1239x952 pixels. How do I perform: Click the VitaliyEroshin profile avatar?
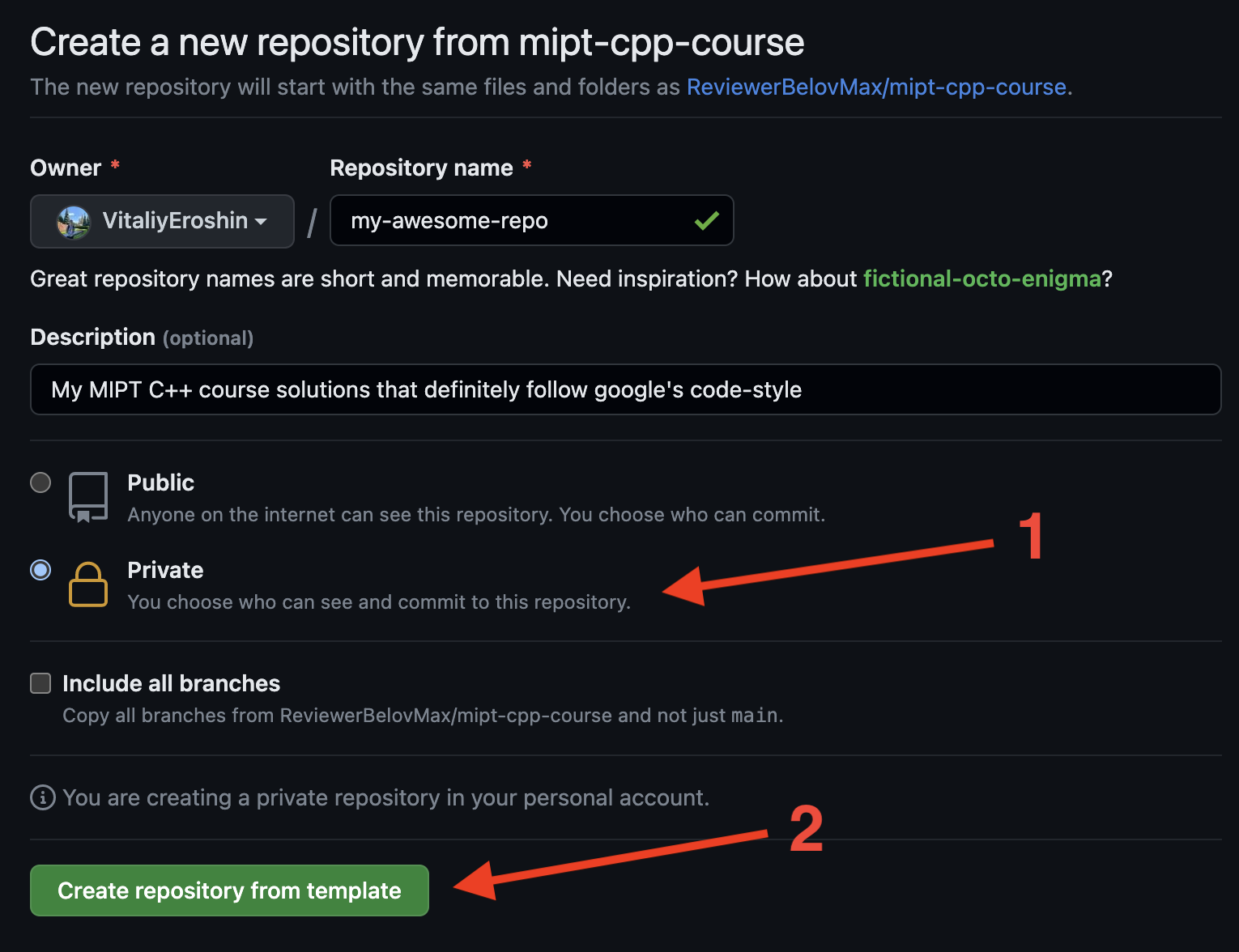click(74, 220)
